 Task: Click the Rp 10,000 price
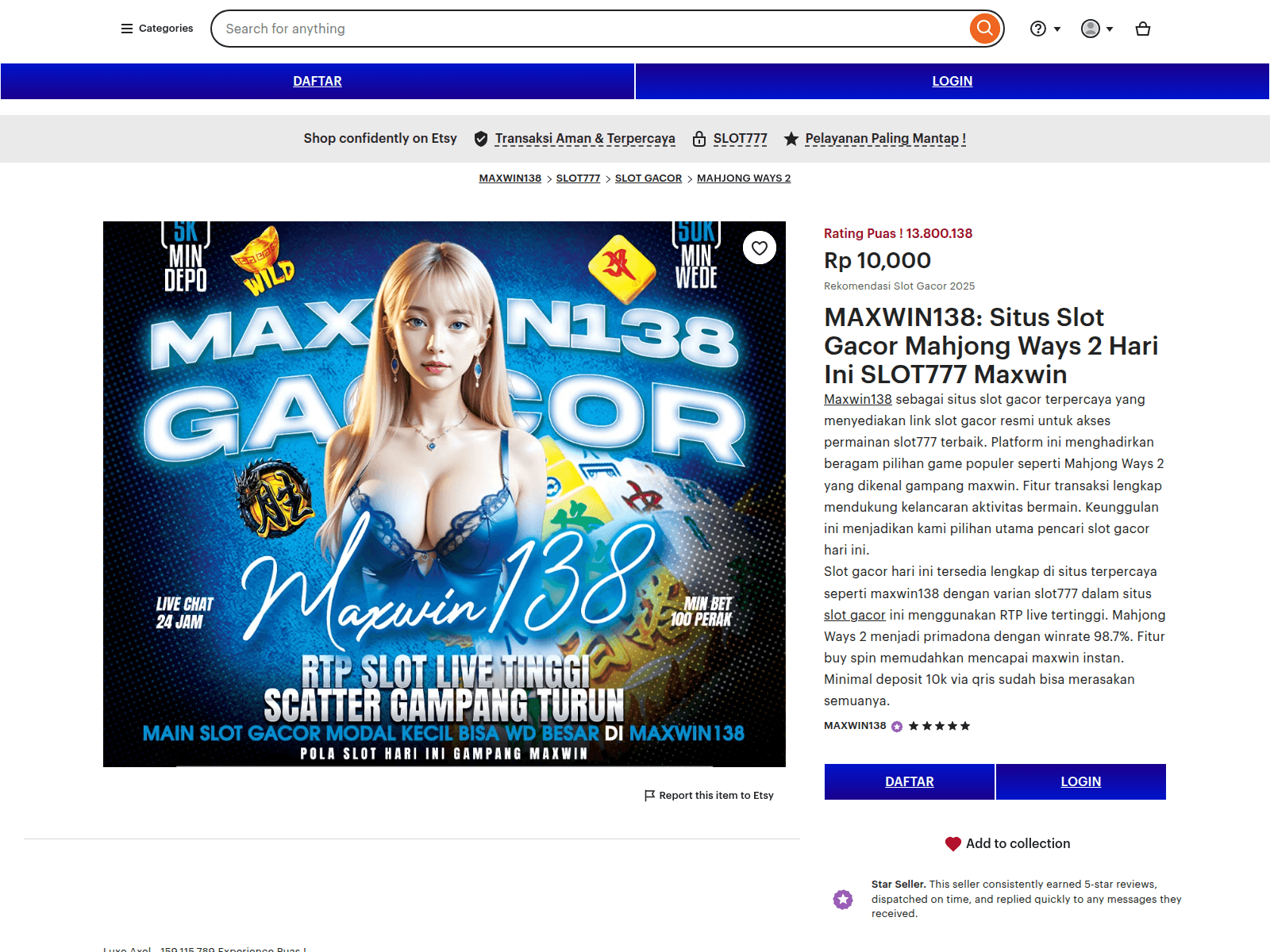(x=877, y=260)
